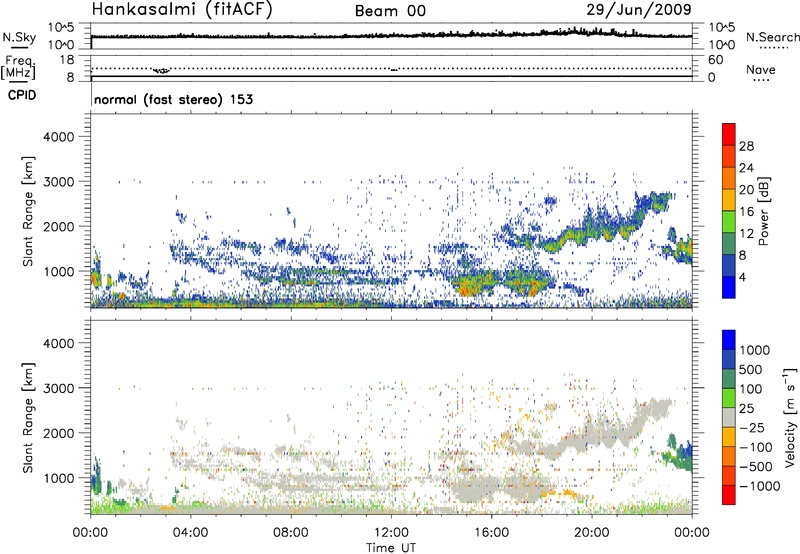Click the 'Power [dB]' color bar label

(763, 211)
